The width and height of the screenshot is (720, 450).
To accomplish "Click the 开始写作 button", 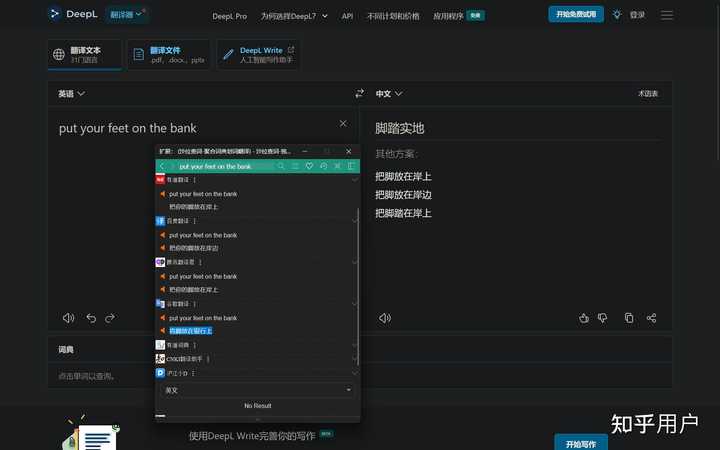I will point(581,443).
